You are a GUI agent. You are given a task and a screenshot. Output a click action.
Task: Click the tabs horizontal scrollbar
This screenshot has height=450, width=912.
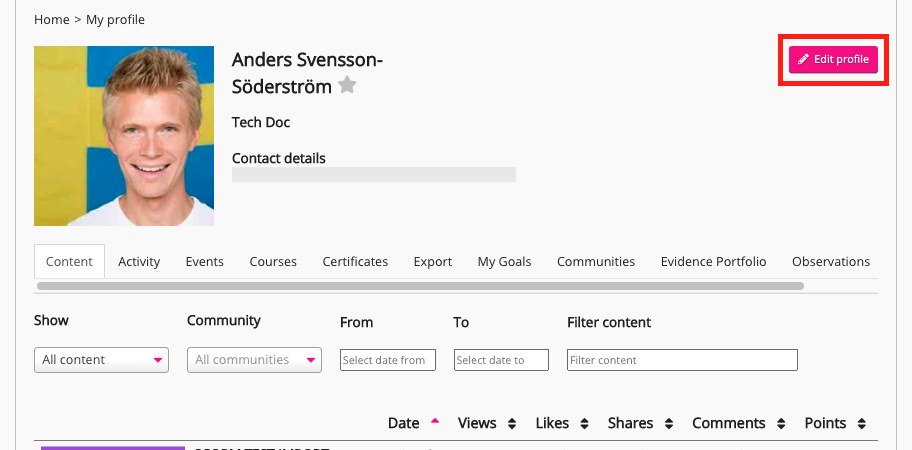click(420, 286)
